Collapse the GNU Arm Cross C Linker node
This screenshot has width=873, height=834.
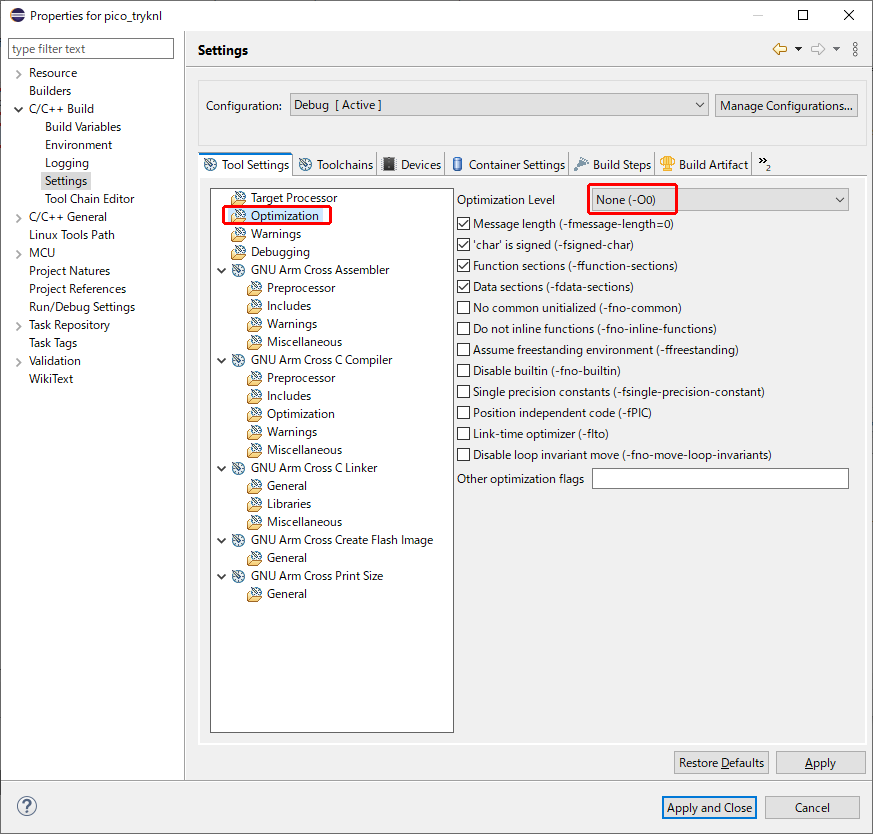[222, 468]
